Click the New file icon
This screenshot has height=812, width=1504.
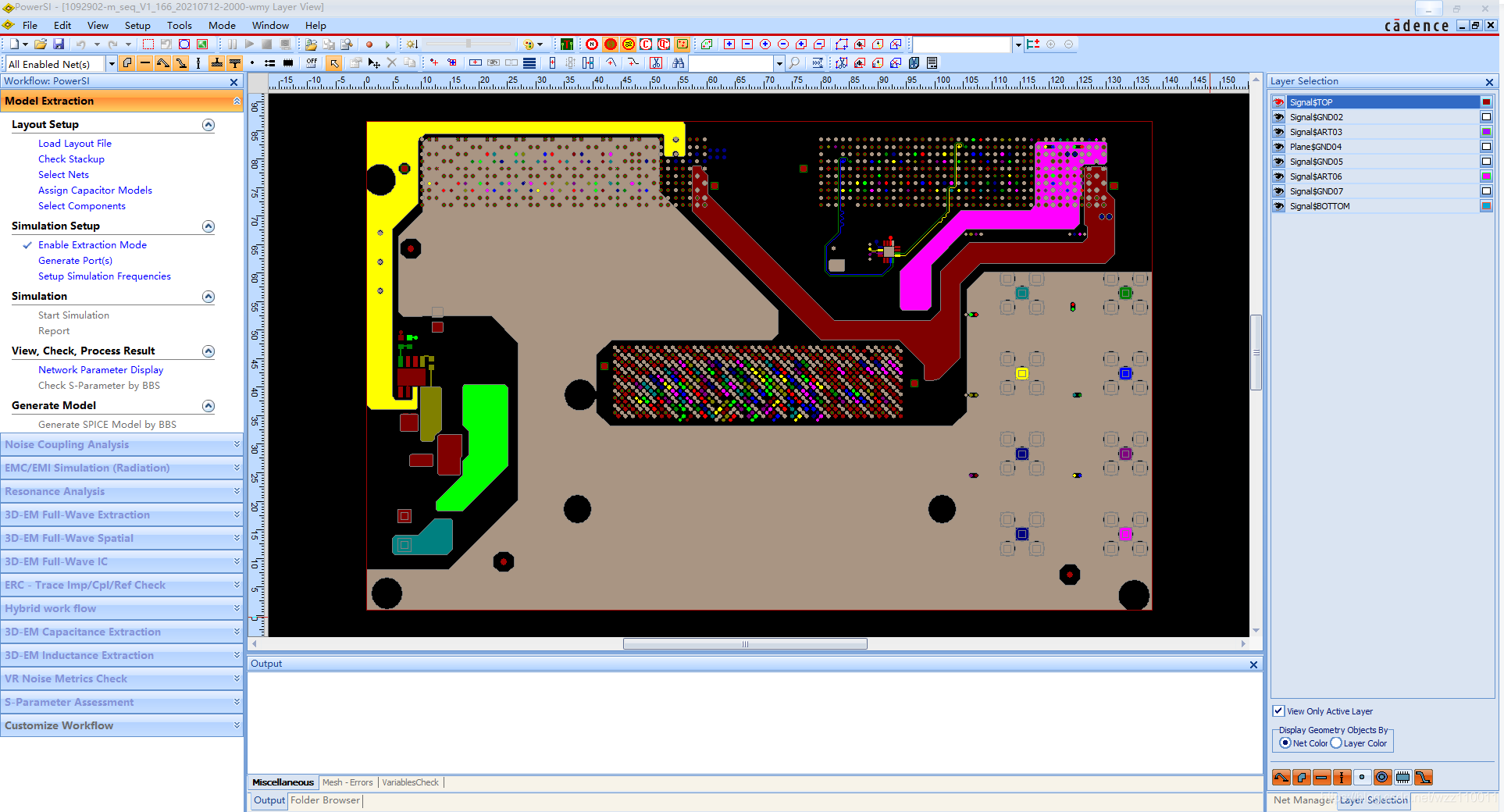pos(14,45)
